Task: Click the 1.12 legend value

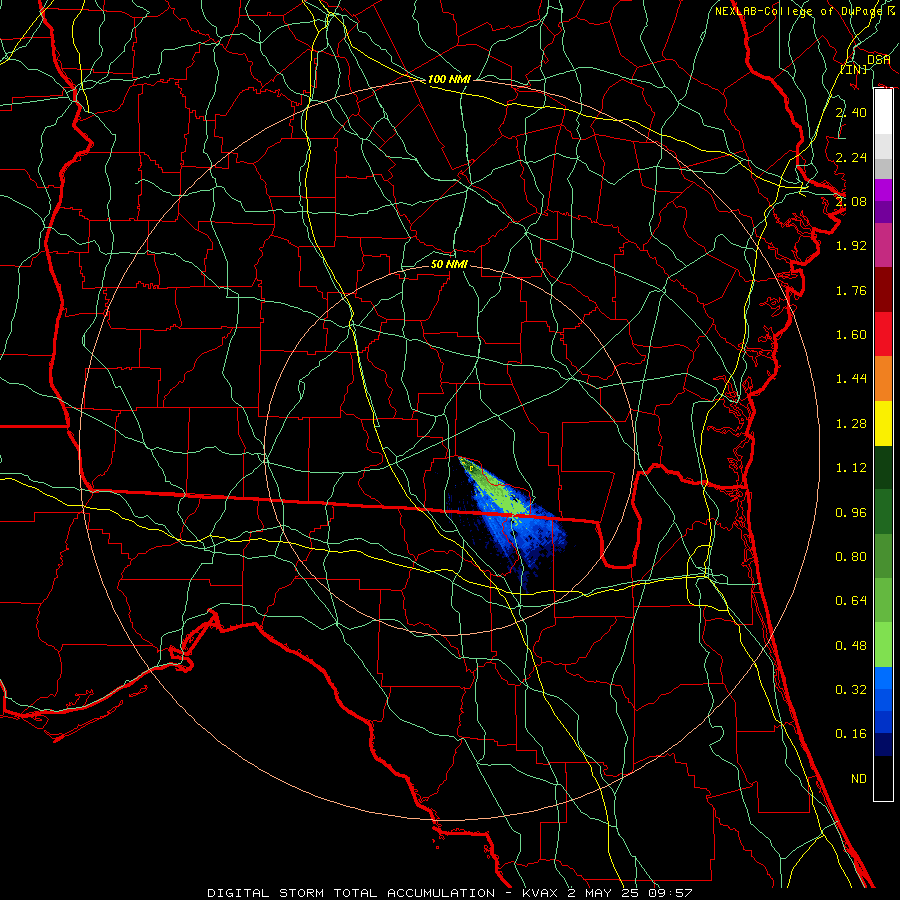Action: [x=851, y=468]
